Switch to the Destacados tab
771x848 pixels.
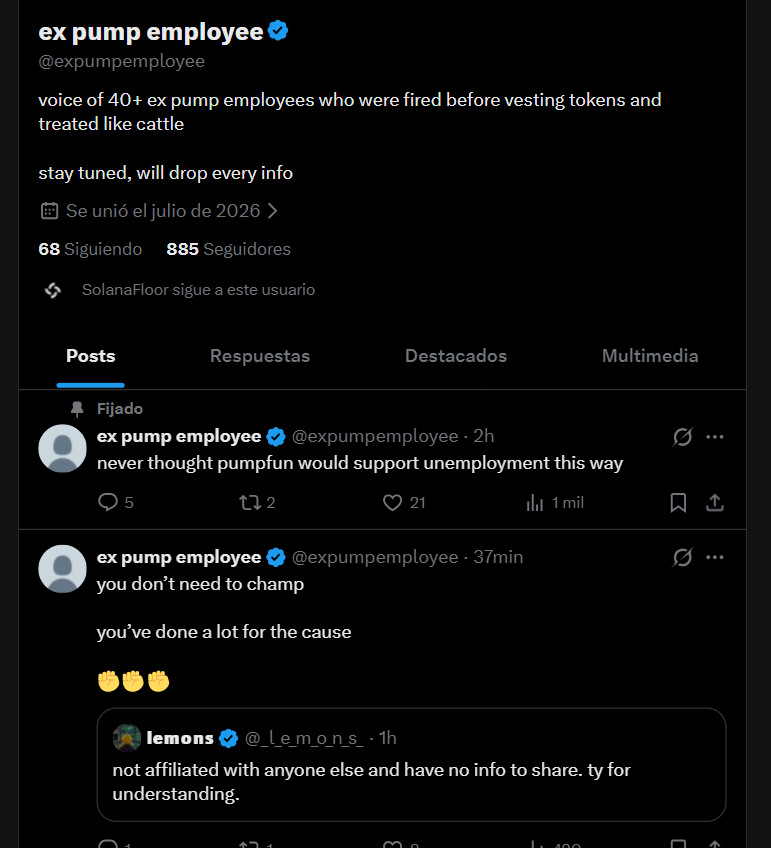click(456, 356)
